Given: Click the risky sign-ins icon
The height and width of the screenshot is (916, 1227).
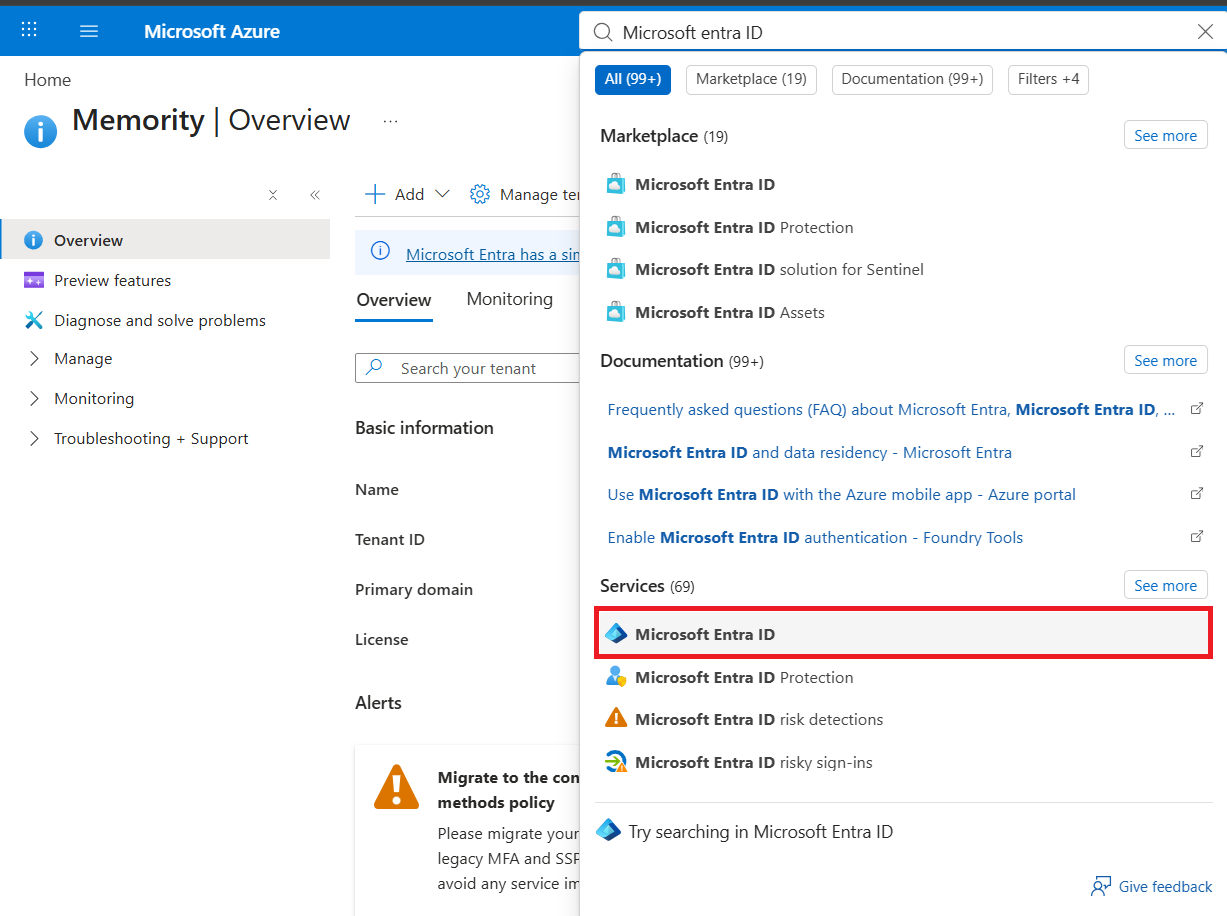Looking at the screenshot, I should point(616,762).
